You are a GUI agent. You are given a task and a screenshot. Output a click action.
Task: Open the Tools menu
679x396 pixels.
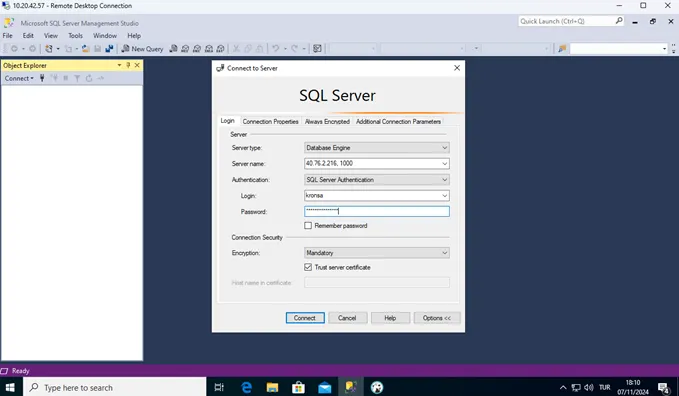pos(75,36)
